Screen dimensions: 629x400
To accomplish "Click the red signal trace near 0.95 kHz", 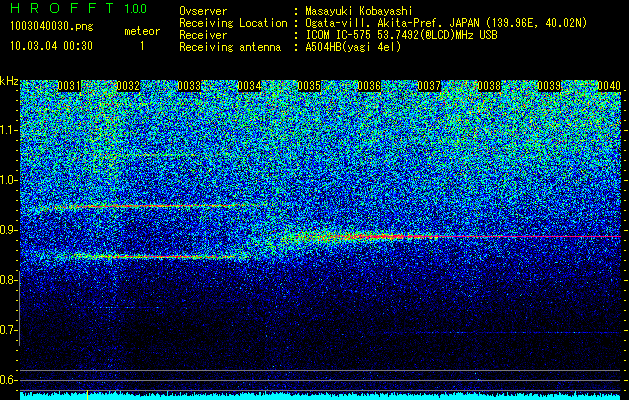I will tap(150, 206).
